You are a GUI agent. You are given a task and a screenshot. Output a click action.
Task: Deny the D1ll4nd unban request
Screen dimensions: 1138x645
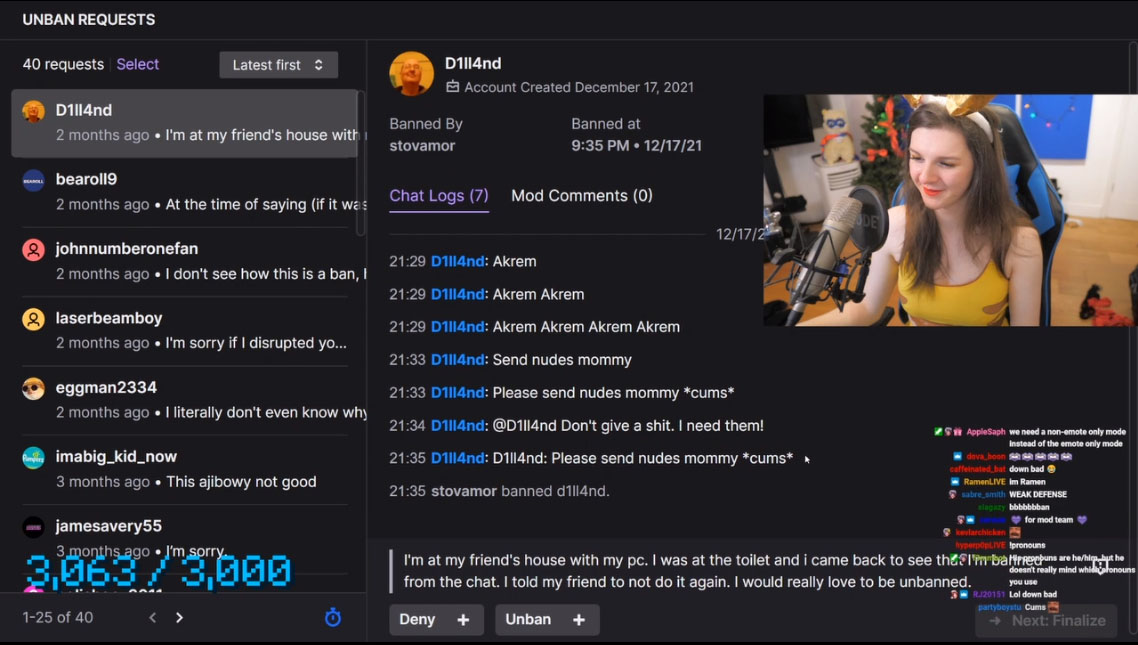coord(417,620)
